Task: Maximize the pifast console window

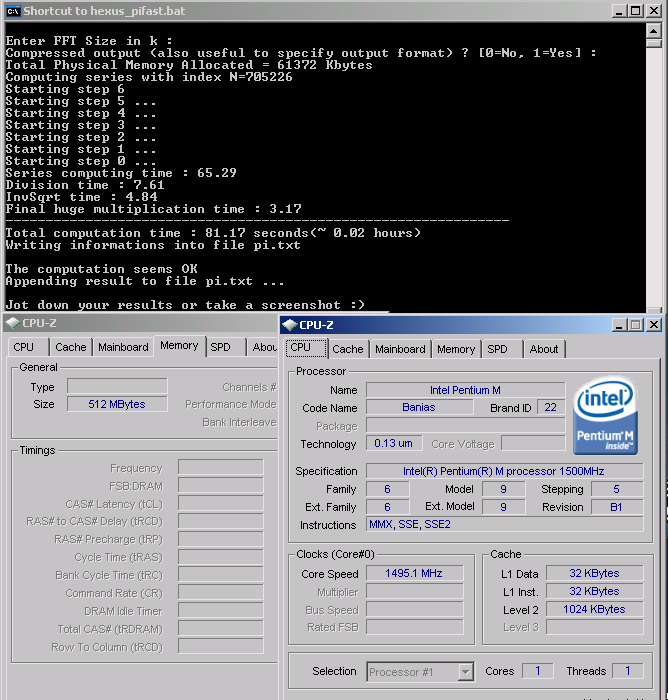Action: pyautogui.click(x=636, y=11)
